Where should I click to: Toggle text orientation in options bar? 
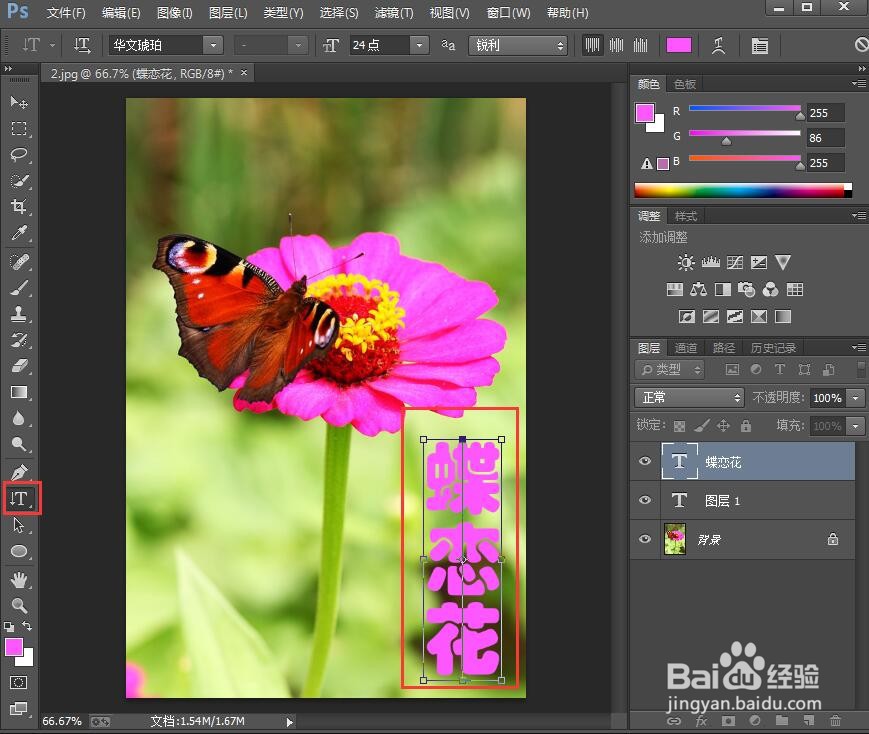[82, 45]
